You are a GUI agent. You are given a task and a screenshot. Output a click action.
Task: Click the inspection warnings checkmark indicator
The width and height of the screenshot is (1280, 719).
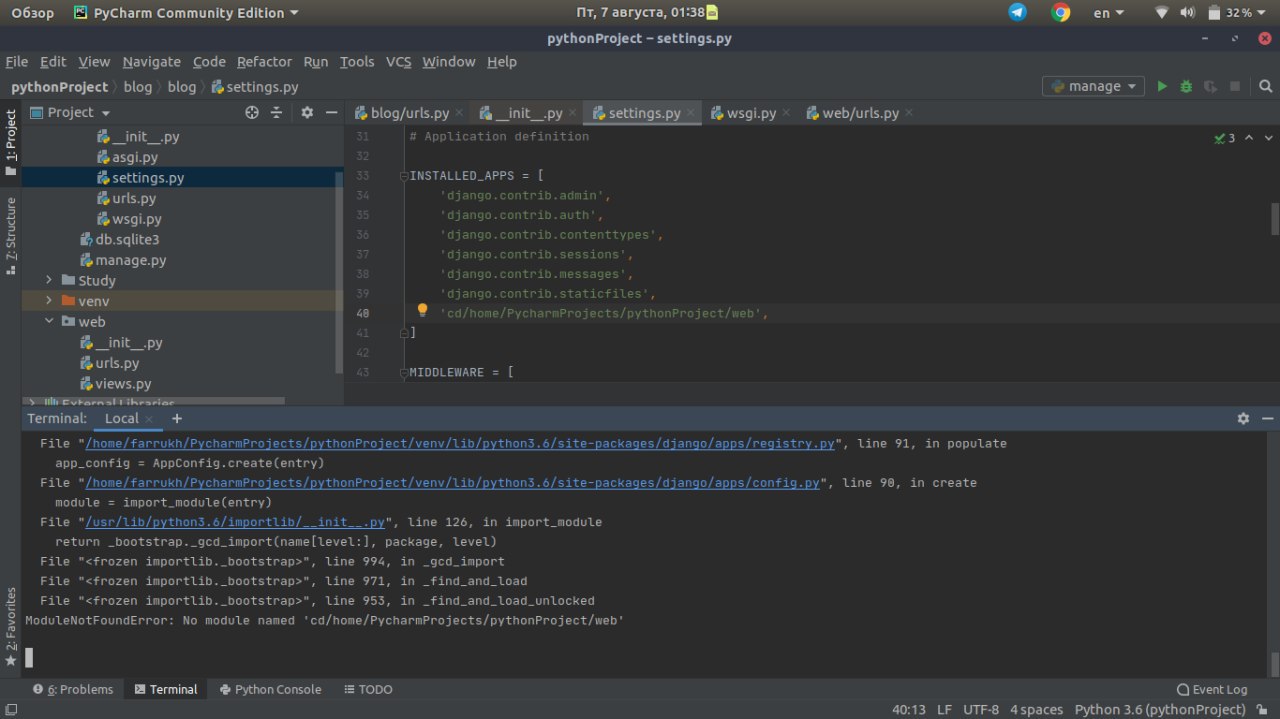click(x=1224, y=138)
